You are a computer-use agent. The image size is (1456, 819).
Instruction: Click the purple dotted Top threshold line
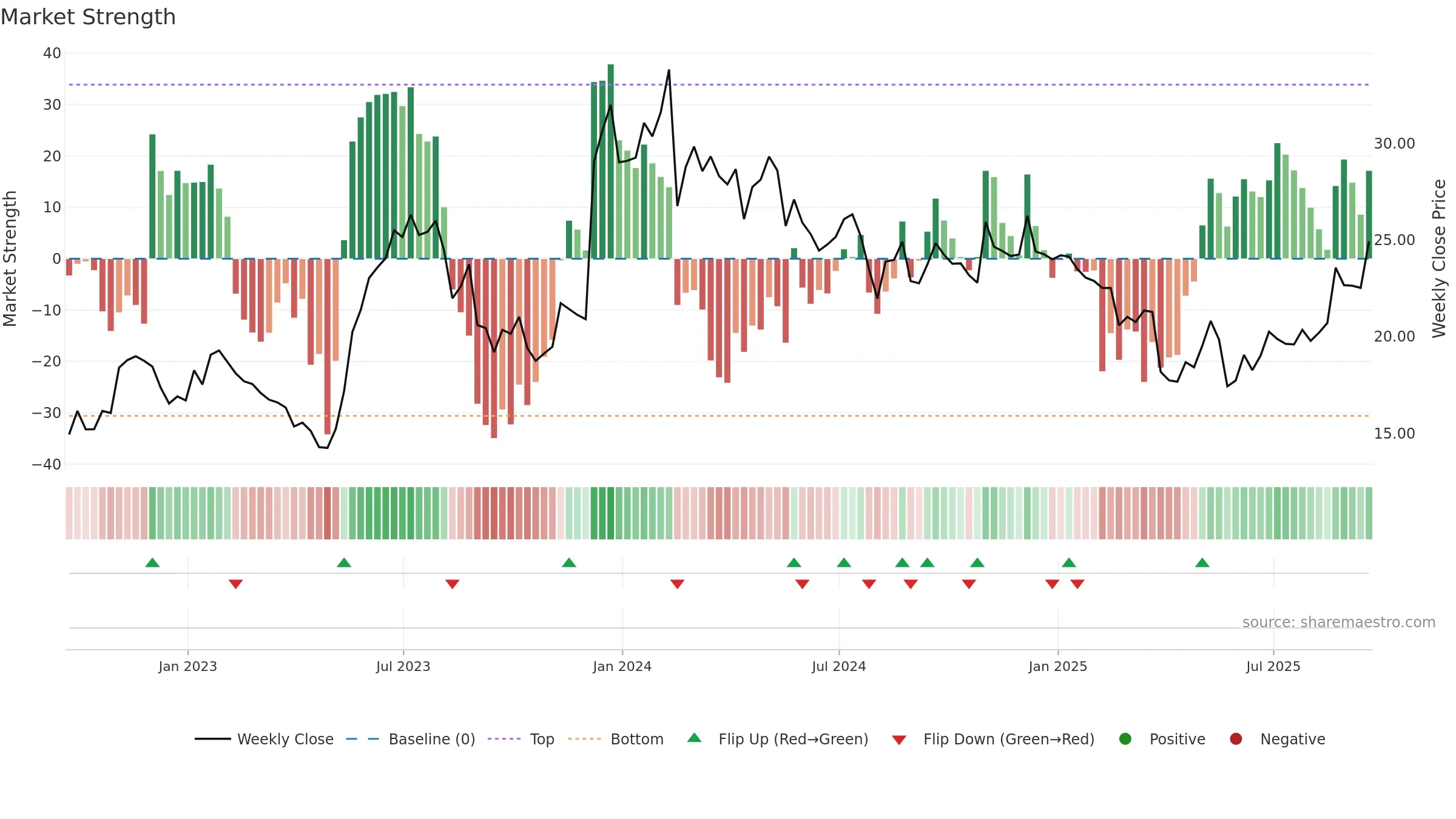pyautogui.click(x=719, y=84)
